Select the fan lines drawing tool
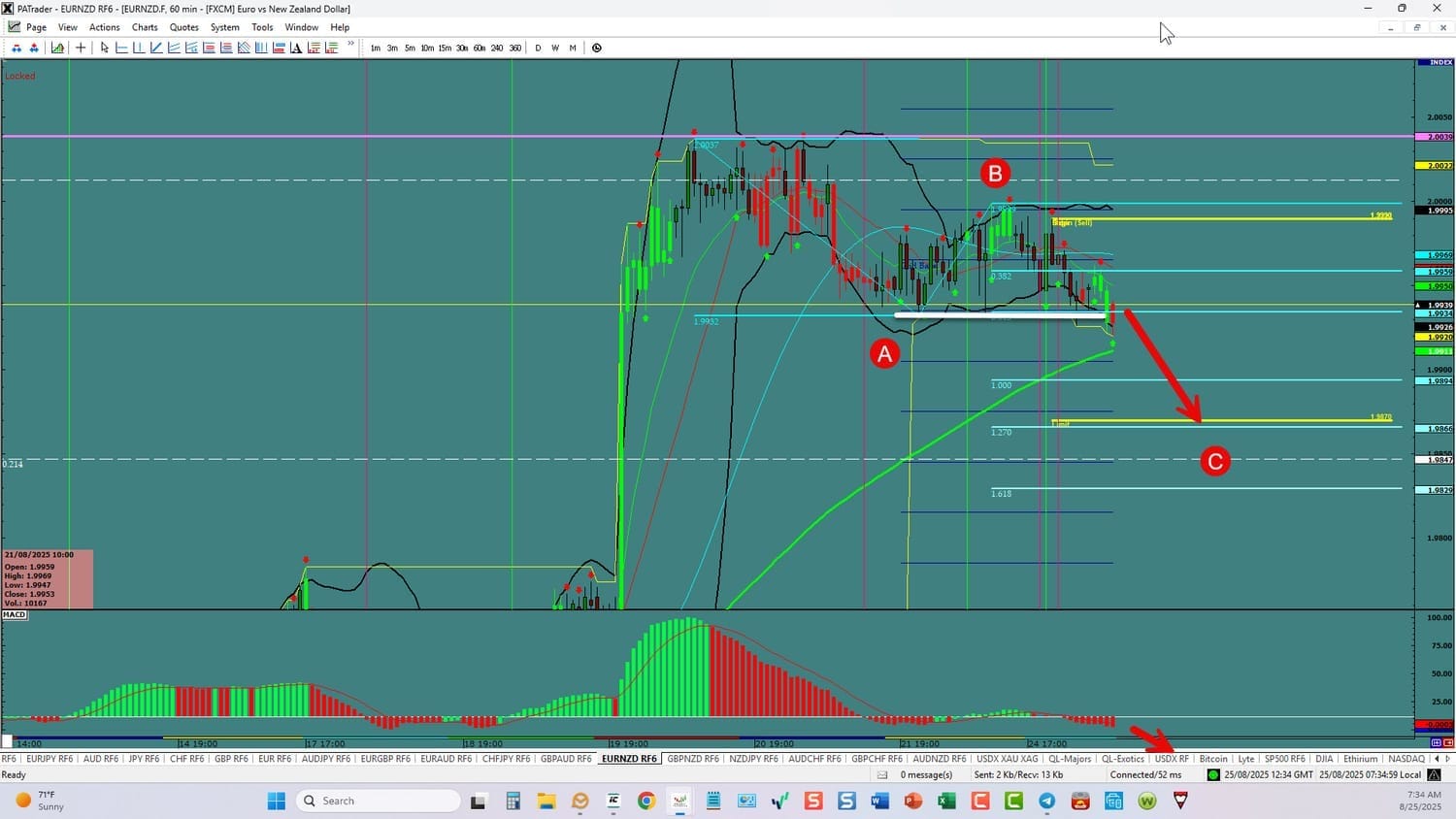1456x819 pixels. click(244, 48)
